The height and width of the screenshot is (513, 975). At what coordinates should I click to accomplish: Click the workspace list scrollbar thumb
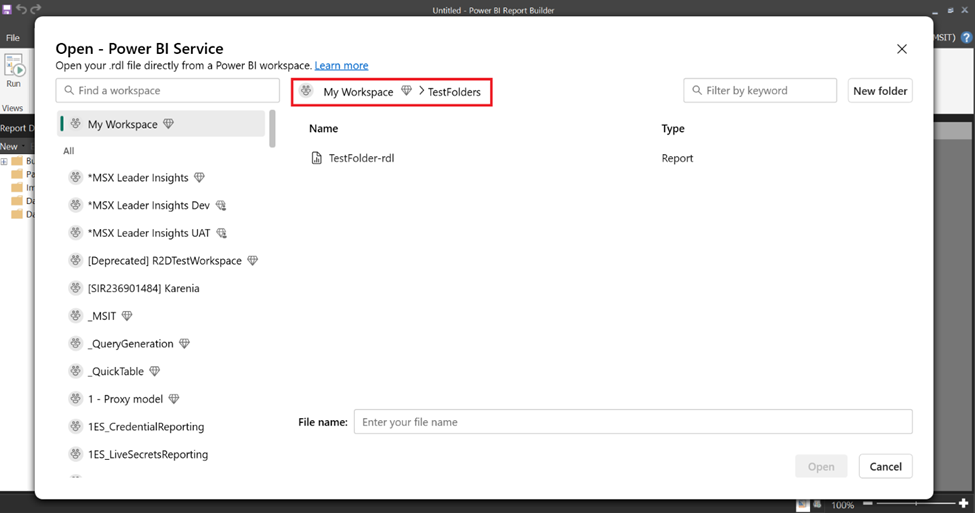click(x=272, y=129)
